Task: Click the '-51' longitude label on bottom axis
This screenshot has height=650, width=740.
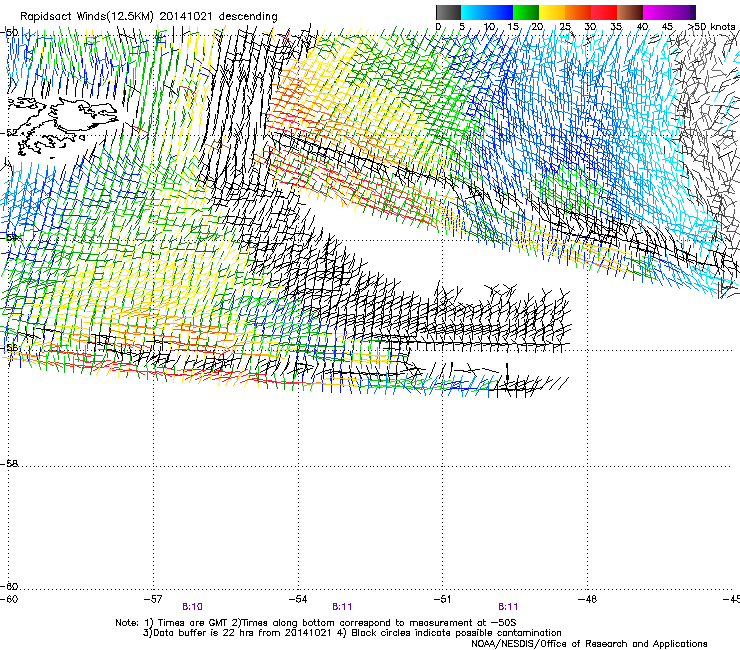Action: coord(443,599)
